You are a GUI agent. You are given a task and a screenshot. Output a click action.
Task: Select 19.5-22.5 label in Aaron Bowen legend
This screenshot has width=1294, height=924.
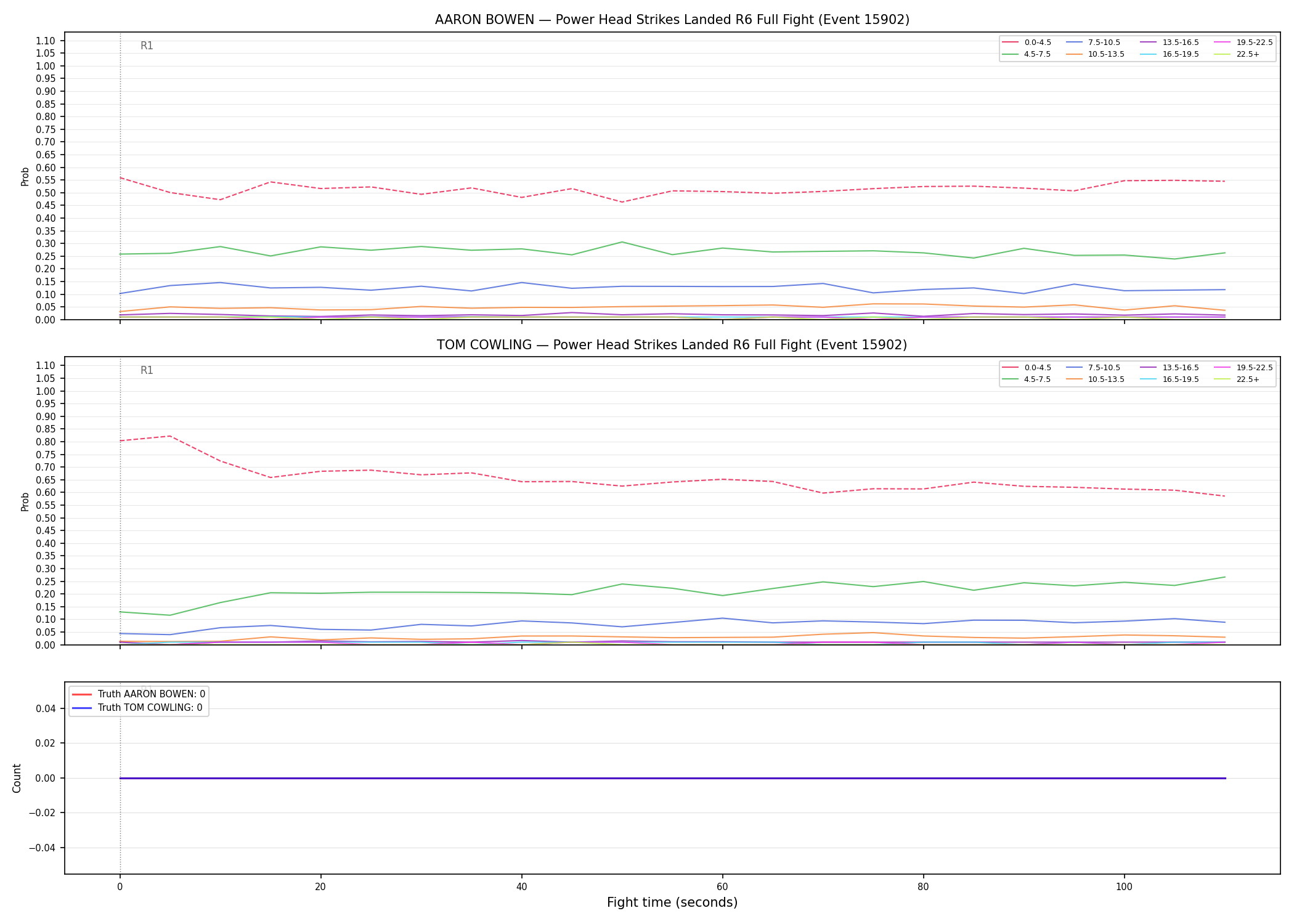[1255, 43]
